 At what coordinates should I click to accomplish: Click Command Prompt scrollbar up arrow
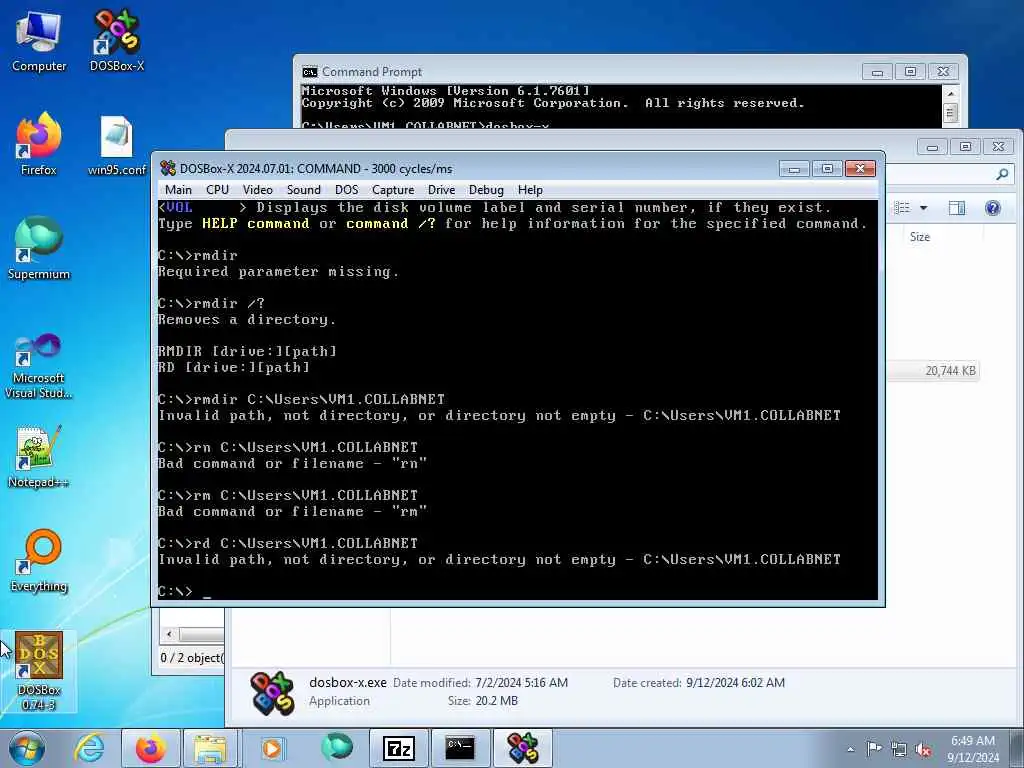click(x=951, y=93)
